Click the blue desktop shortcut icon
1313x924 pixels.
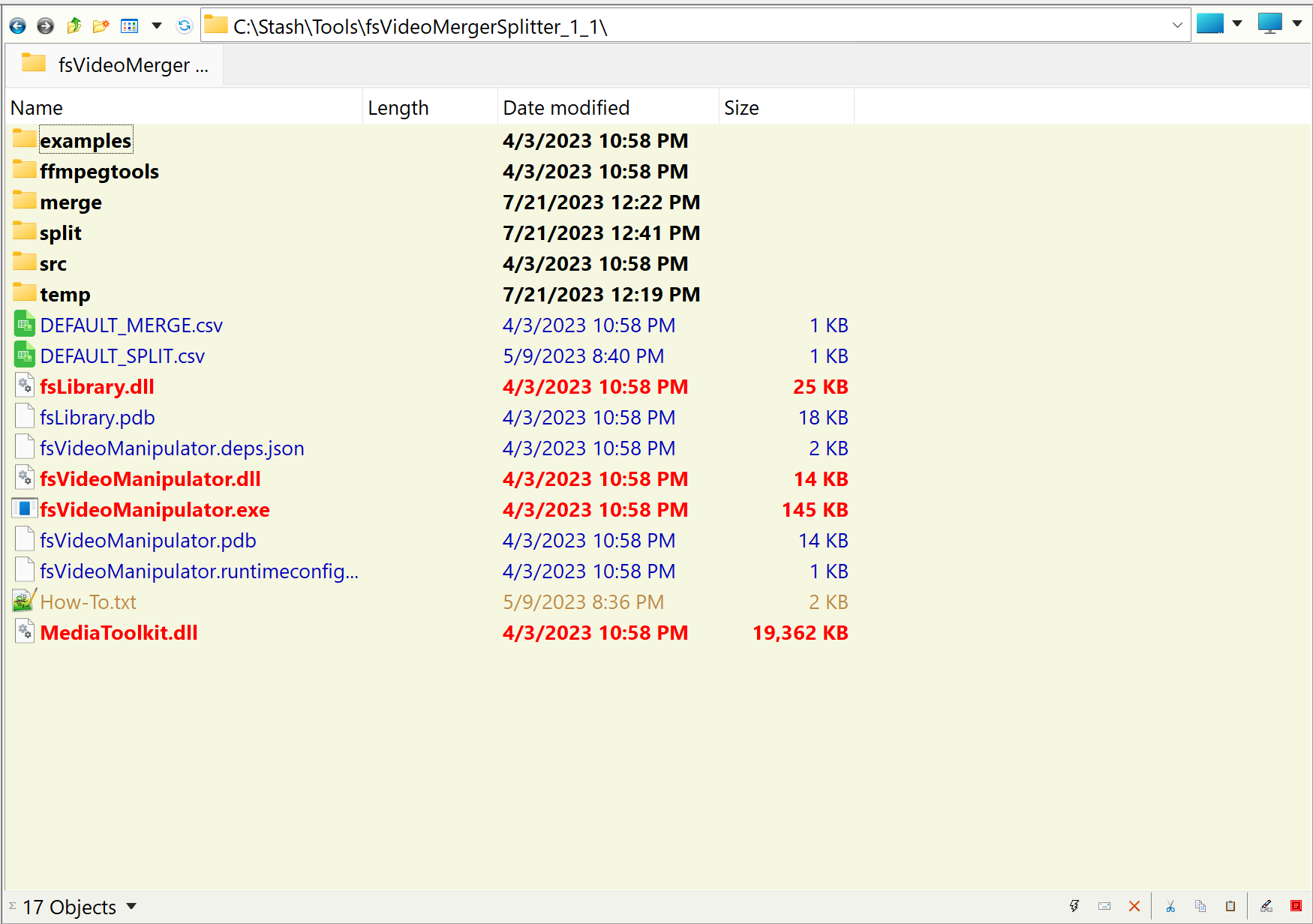tap(1210, 24)
